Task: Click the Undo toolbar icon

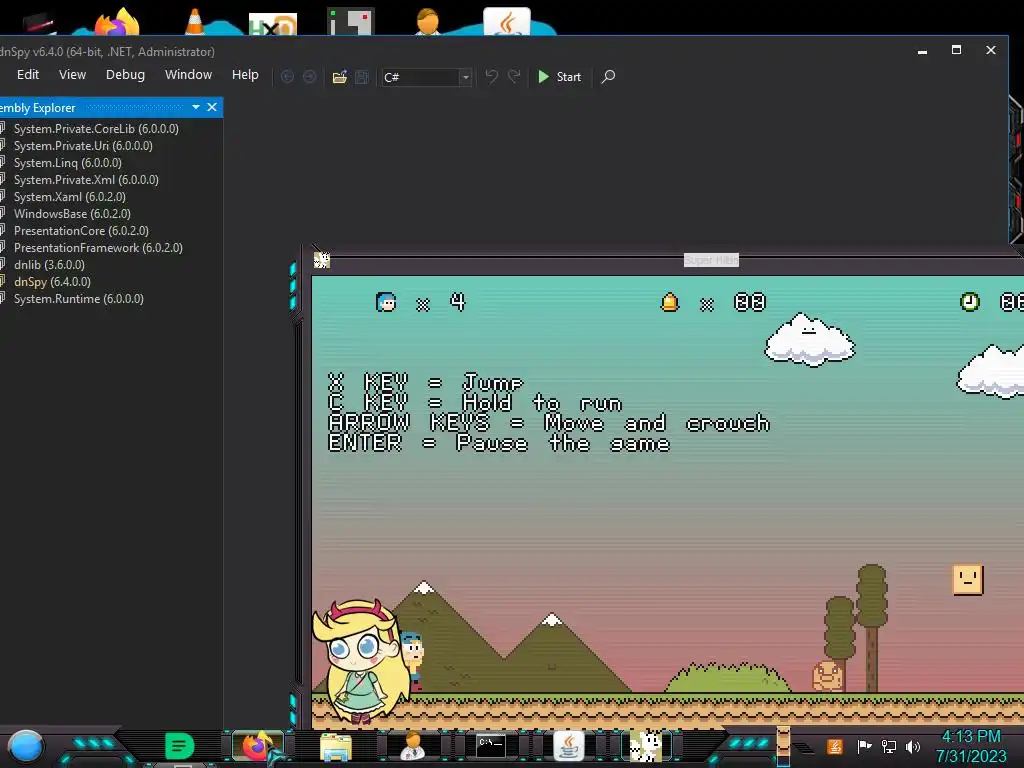Action: click(x=491, y=77)
